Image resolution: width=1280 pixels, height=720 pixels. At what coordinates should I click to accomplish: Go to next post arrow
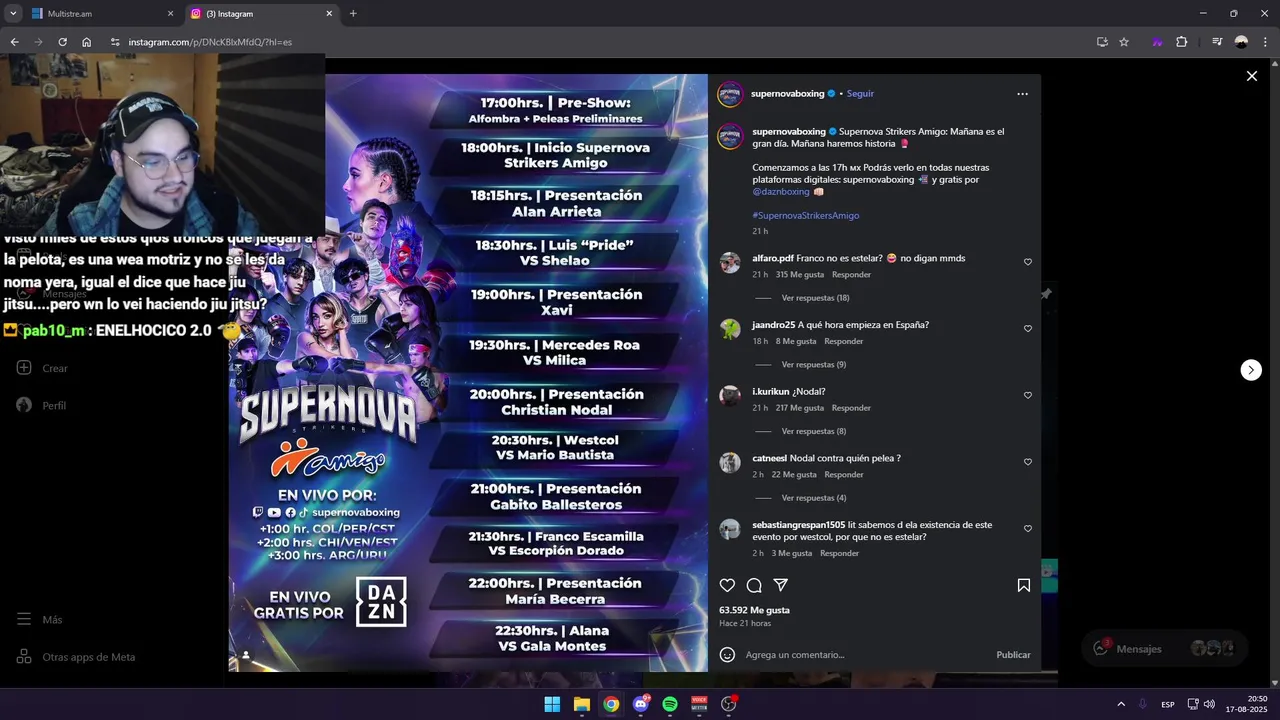pos(1251,370)
